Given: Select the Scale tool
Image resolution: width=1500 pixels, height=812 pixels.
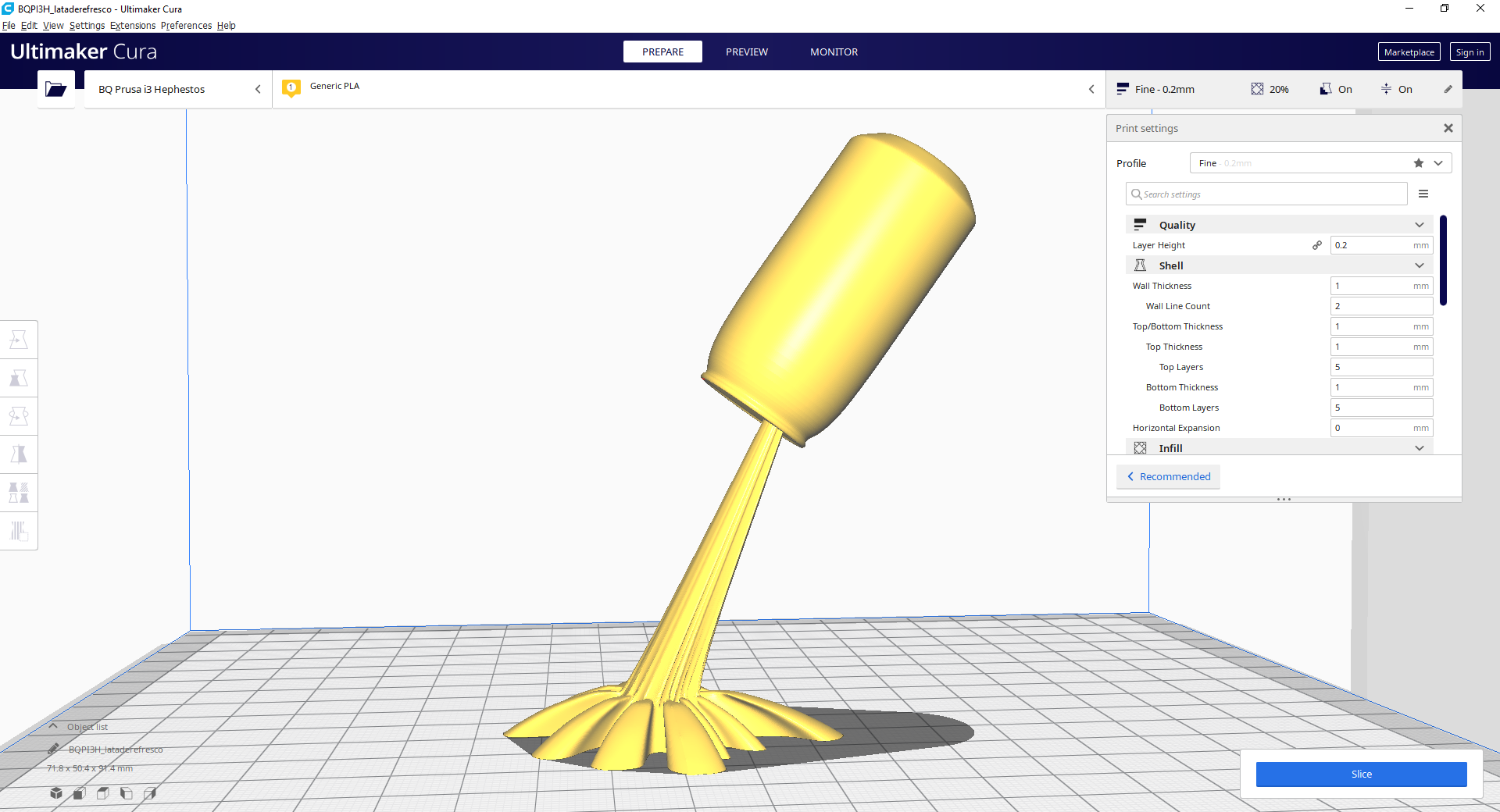Looking at the screenshot, I should point(19,378).
